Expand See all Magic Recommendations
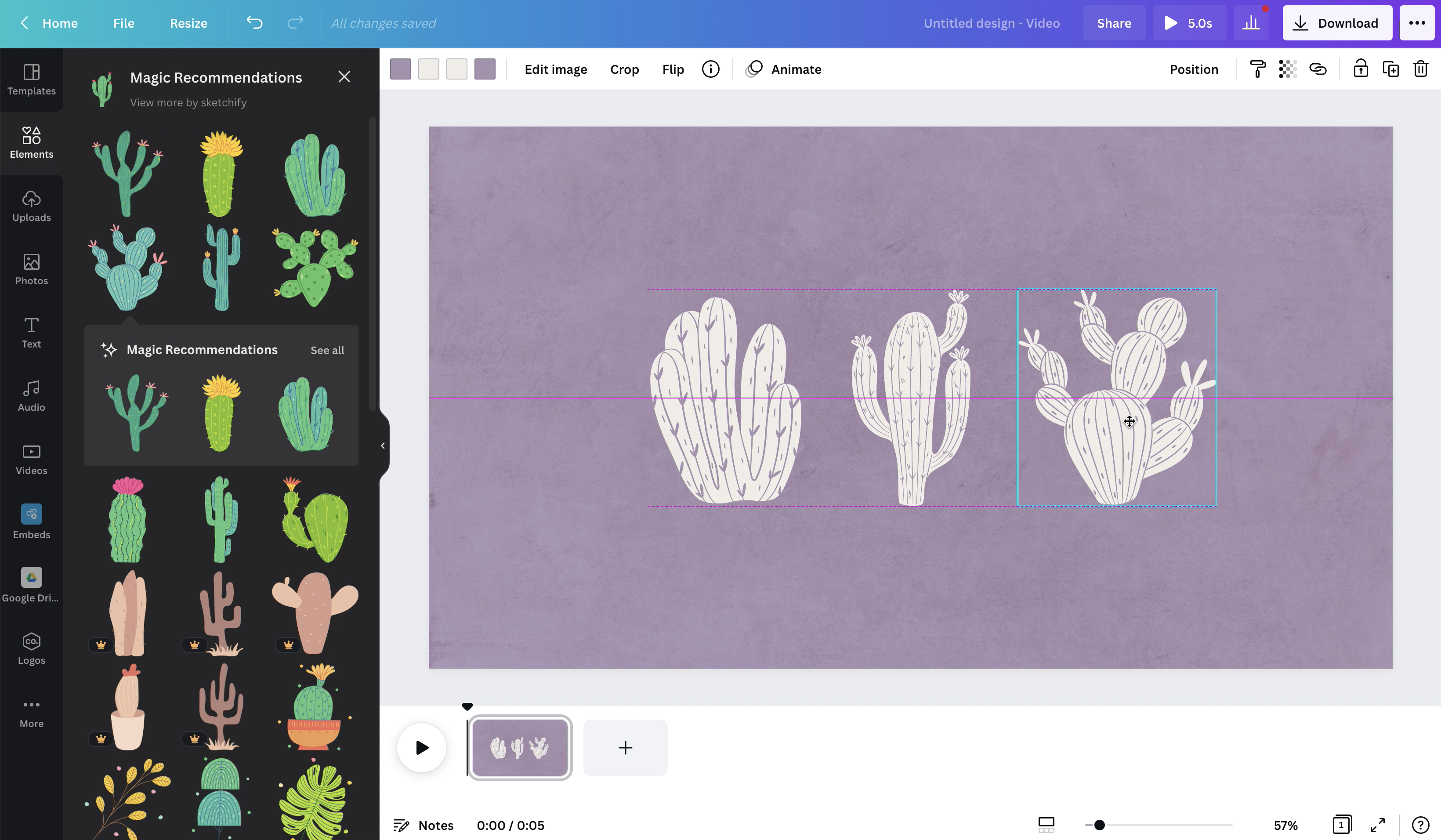 click(327, 350)
